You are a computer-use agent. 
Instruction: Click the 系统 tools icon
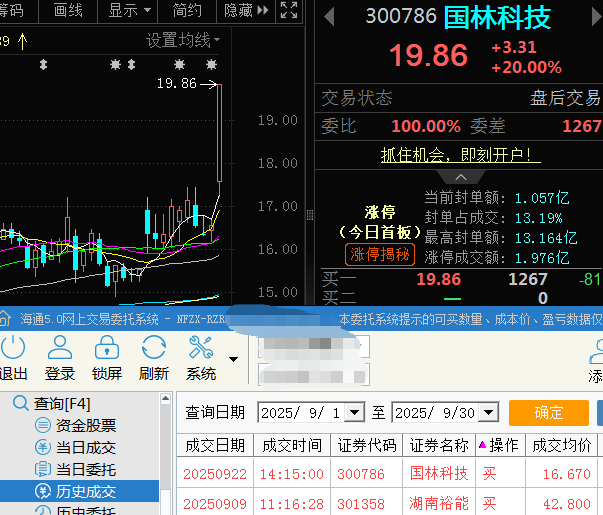(201, 347)
